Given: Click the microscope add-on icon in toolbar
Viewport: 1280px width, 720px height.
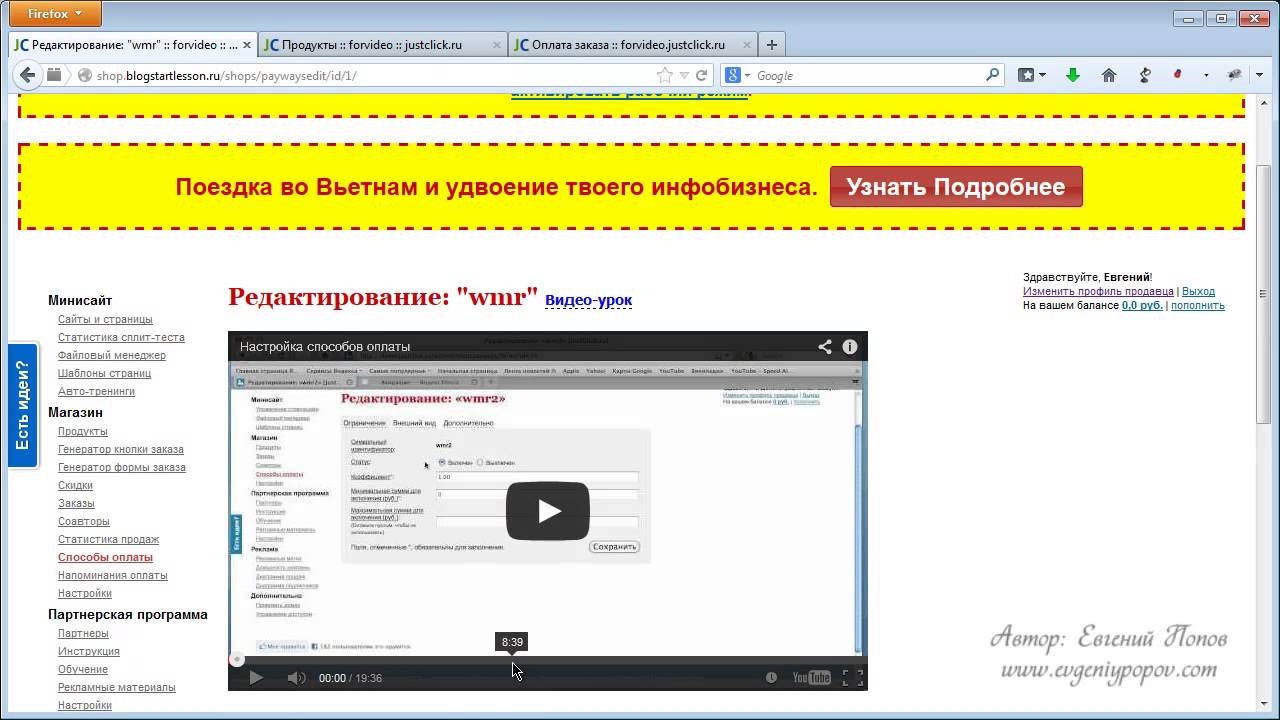Looking at the screenshot, I should coord(1145,75).
